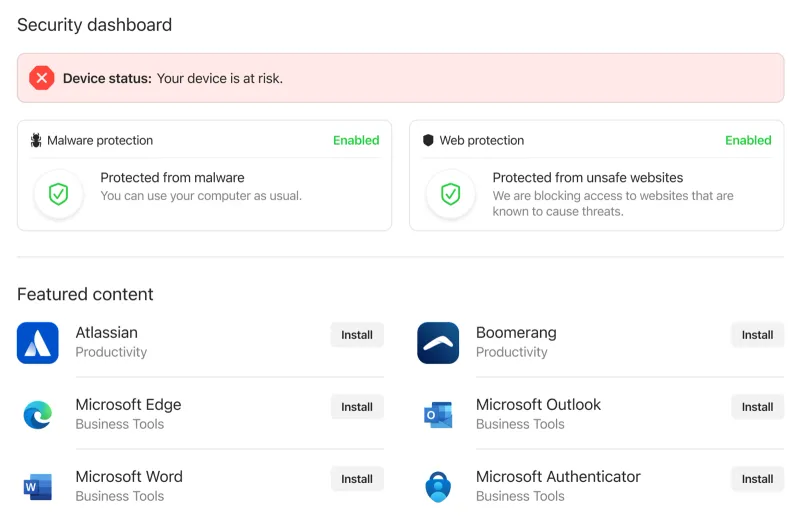Screen dimensions: 800x520
Task: Install Microsoft Outlook
Action: click(757, 407)
